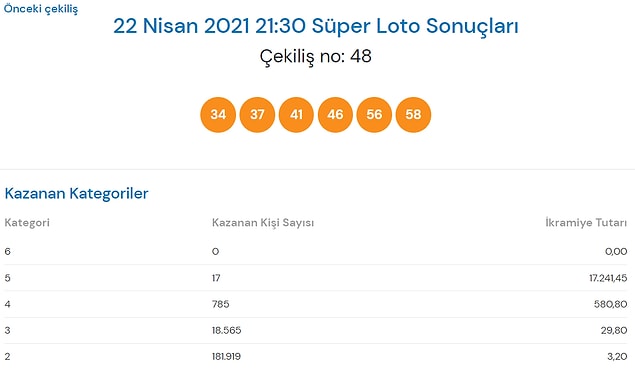The height and width of the screenshot is (371, 635).
Task: Select the category 6 table row
Action: 315,252
